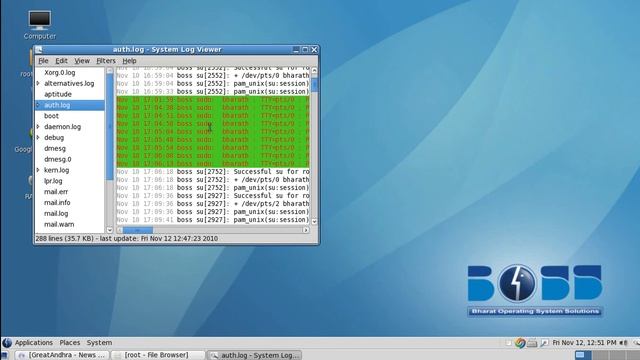Image resolution: width=640 pixels, height=360 pixels.
Task: Click the 17:09:41 pam_unix log line
Action: point(213,220)
